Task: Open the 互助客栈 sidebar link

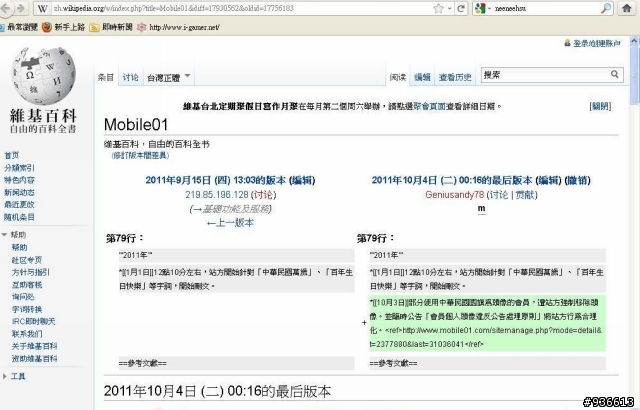Action: tap(27, 284)
